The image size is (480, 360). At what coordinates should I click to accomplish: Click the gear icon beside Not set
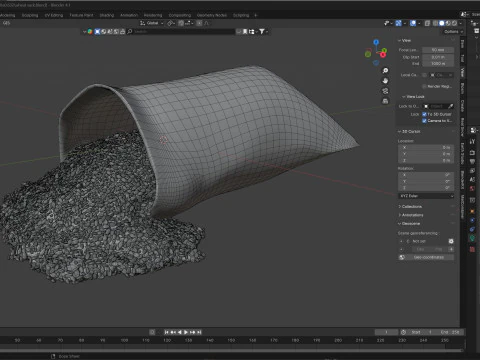coord(451,241)
